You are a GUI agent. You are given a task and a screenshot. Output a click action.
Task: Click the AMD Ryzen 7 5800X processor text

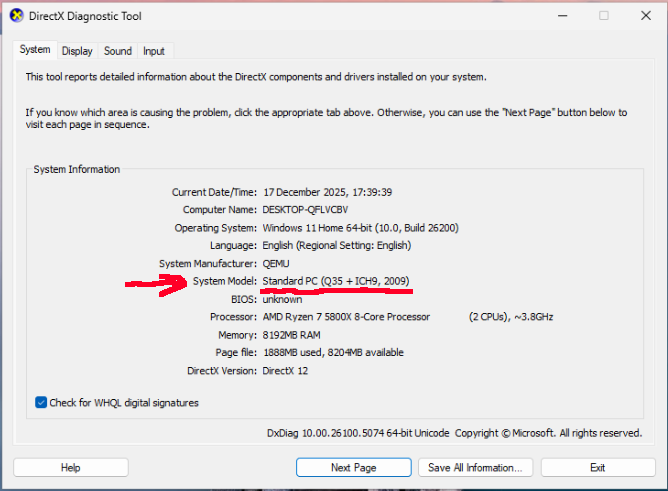click(346, 317)
